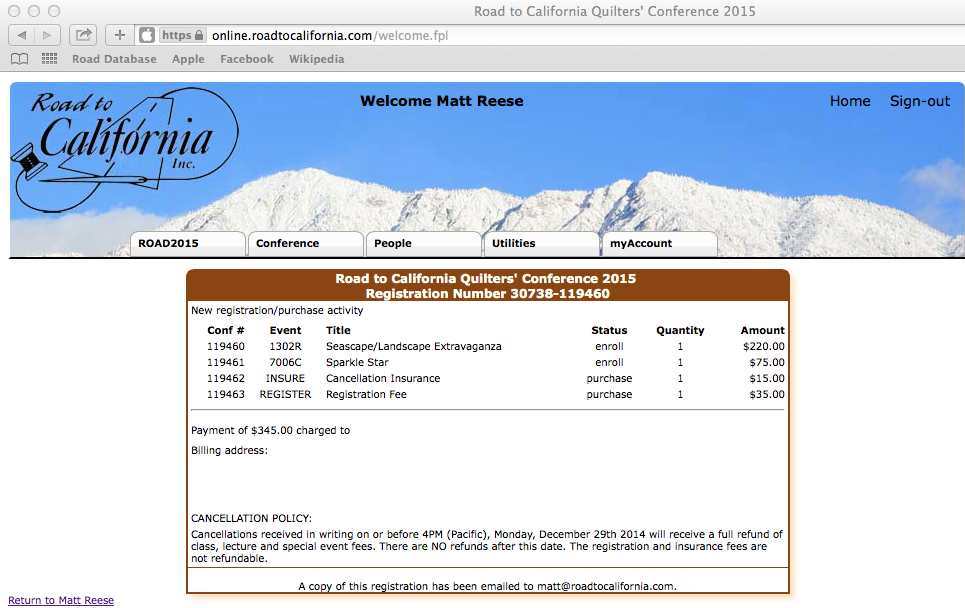
Task: Click the $220.00 amount
Action: [764, 346]
